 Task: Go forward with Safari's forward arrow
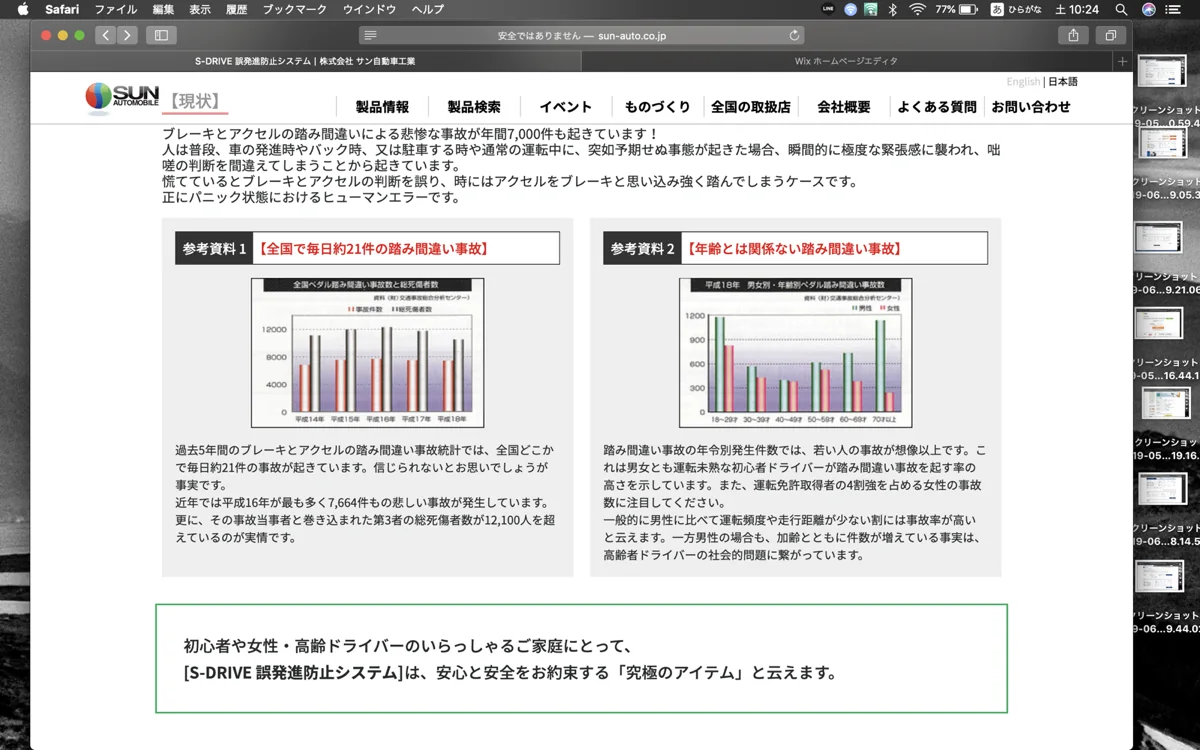tap(127, 35)
